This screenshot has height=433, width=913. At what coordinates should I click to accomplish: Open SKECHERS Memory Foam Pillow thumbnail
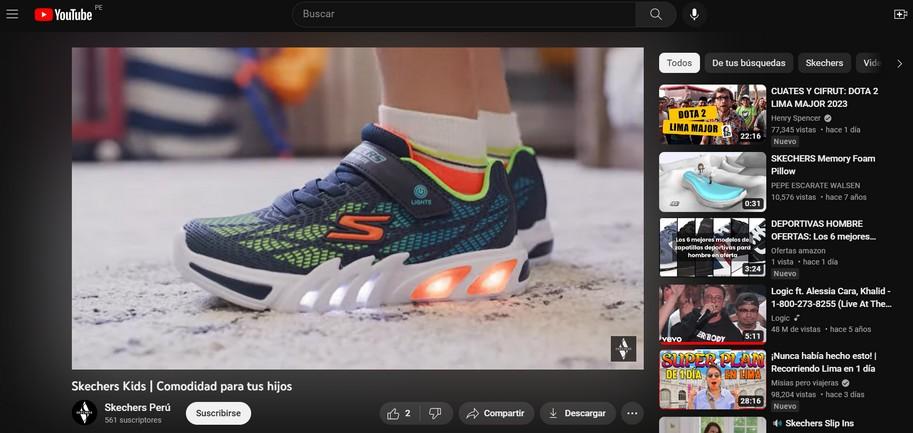712,182
